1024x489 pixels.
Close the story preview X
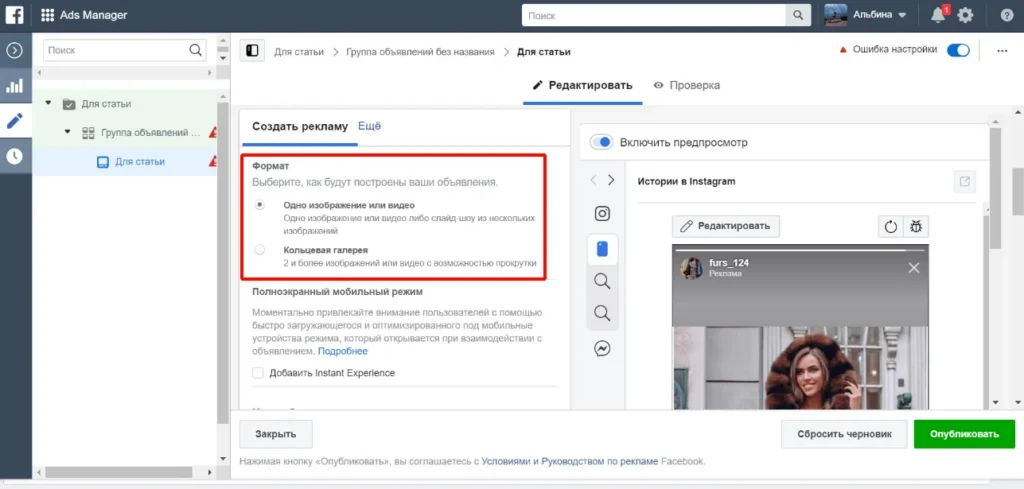(x=914, y=268)
